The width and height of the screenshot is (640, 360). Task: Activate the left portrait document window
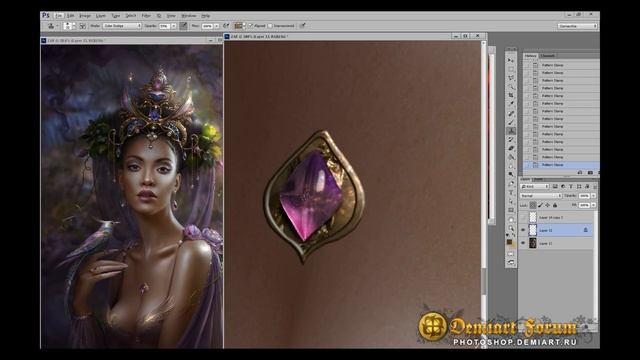131,40
